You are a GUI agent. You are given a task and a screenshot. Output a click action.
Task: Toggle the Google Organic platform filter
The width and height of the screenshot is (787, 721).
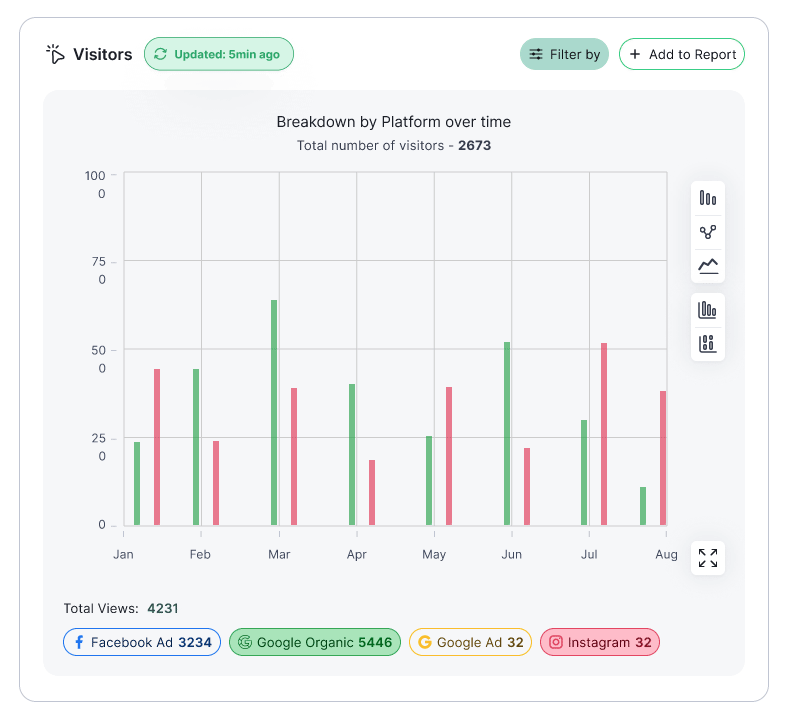click(315, 642)
